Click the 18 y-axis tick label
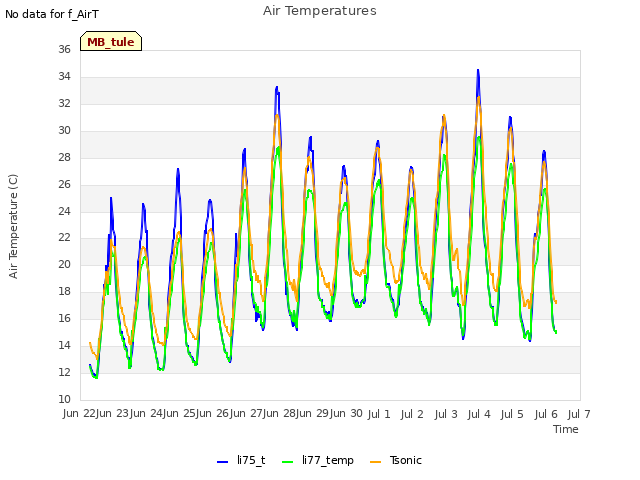640x480 pixels. (x=64, y=291)
